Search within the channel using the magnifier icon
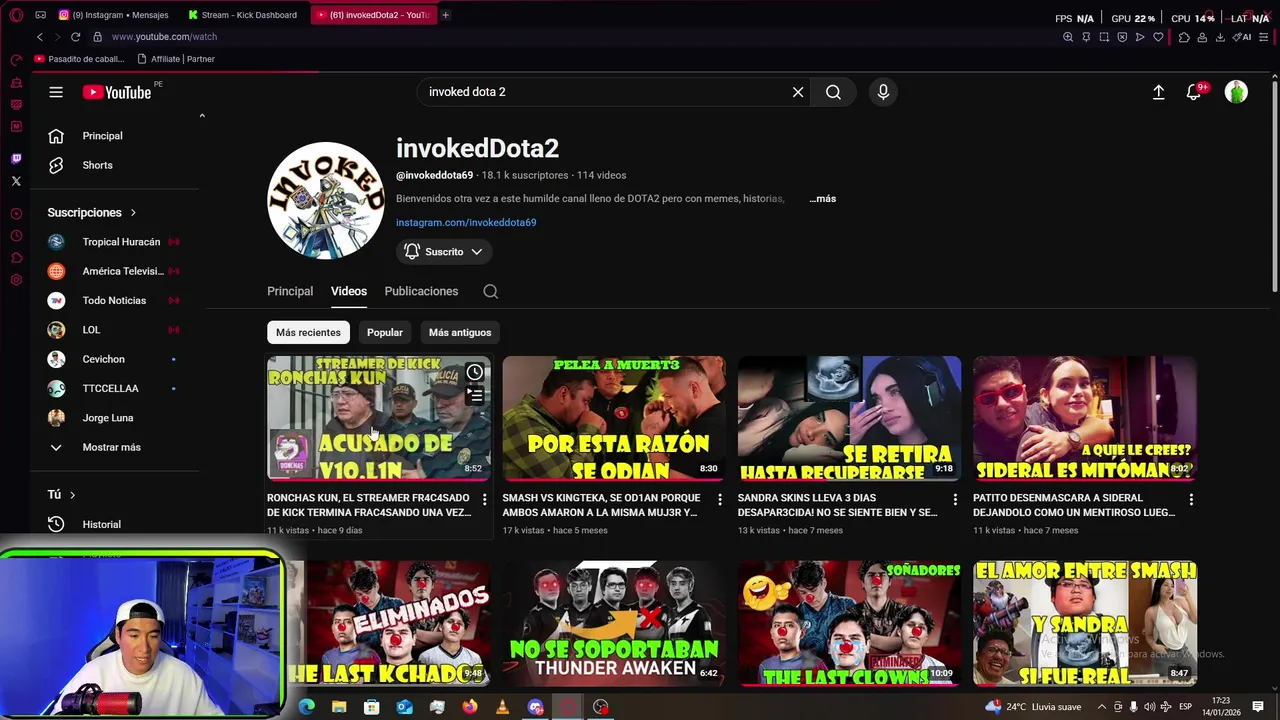The image size is (1280, 720). pos(490,291)
